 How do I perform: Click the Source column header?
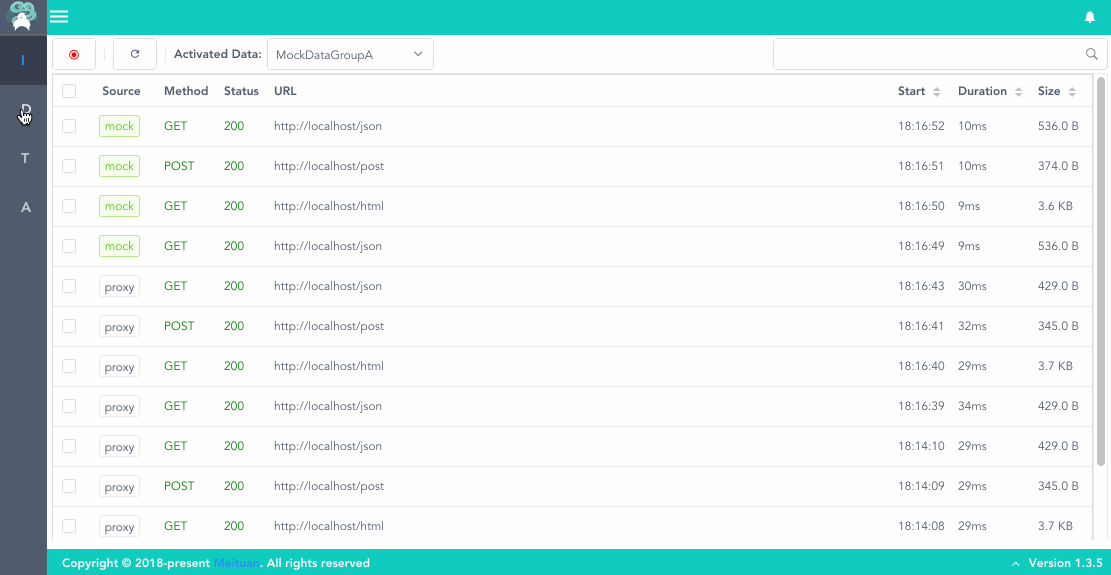tap(121, 91)
